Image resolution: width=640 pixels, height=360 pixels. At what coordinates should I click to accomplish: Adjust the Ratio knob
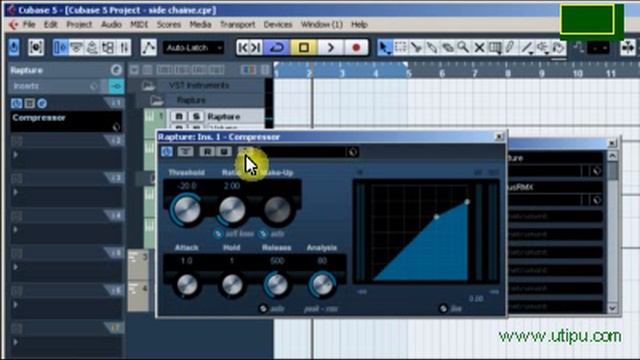click(232, 209)
